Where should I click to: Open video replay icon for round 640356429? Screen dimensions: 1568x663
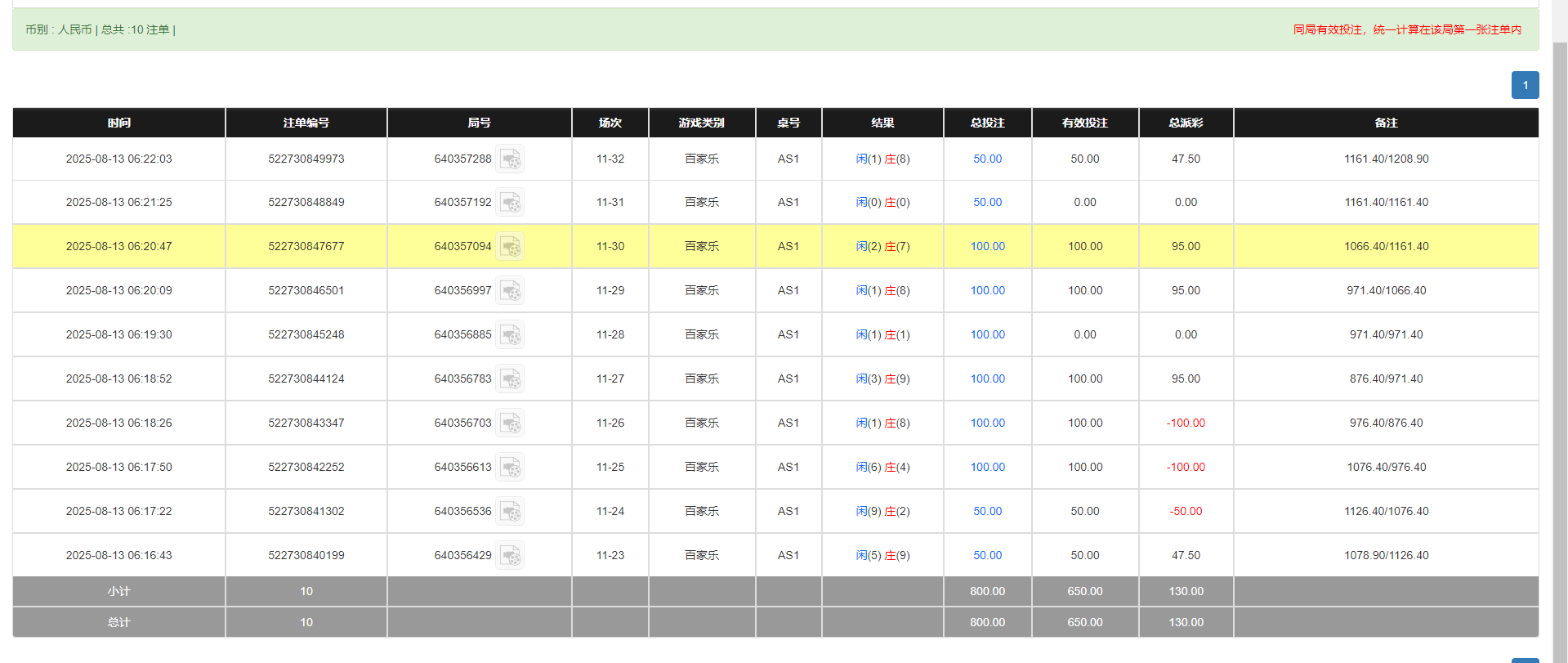[x=510, y=555]
